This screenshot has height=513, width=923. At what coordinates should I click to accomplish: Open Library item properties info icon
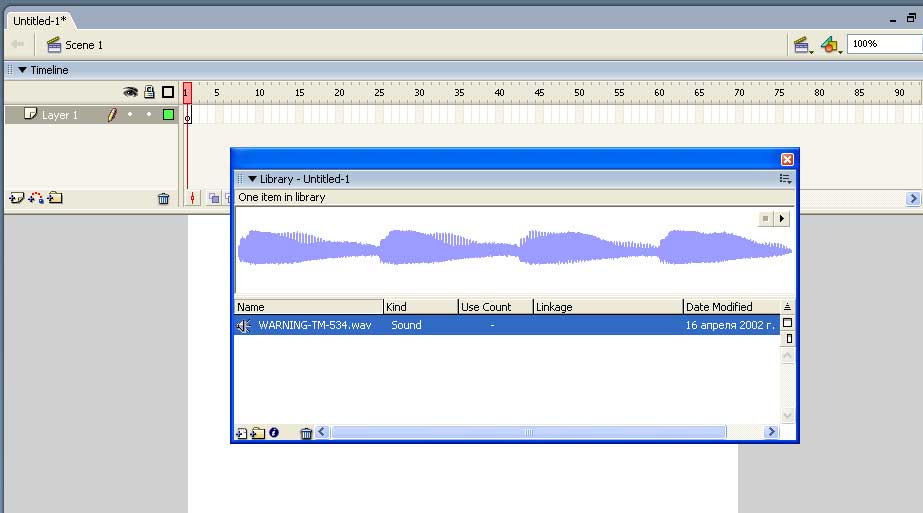pyautogui.click(x=274, y=432)
